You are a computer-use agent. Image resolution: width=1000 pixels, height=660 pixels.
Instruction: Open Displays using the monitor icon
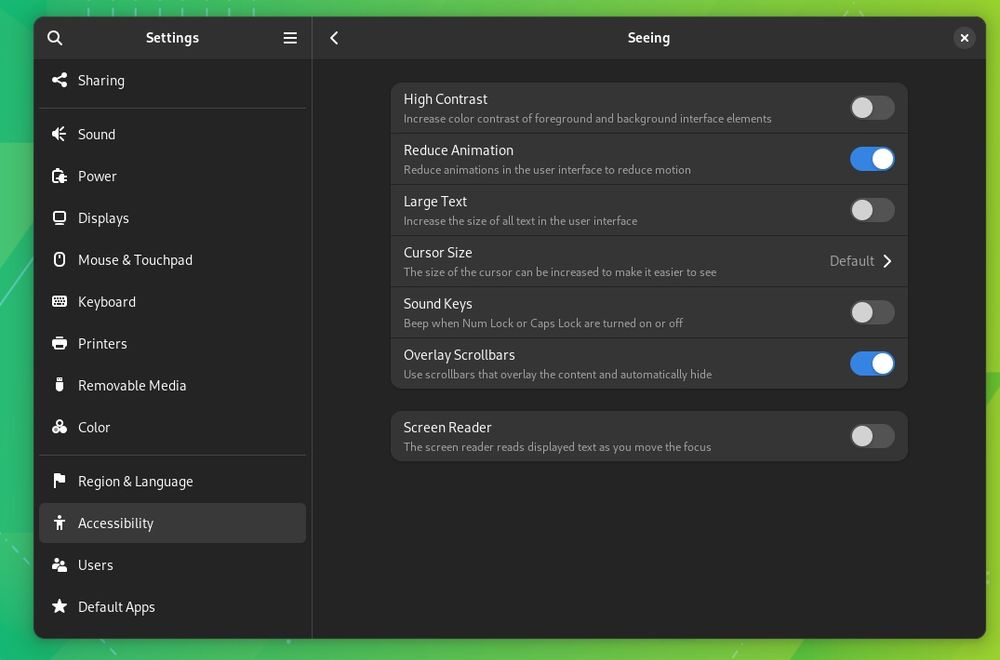58,218
